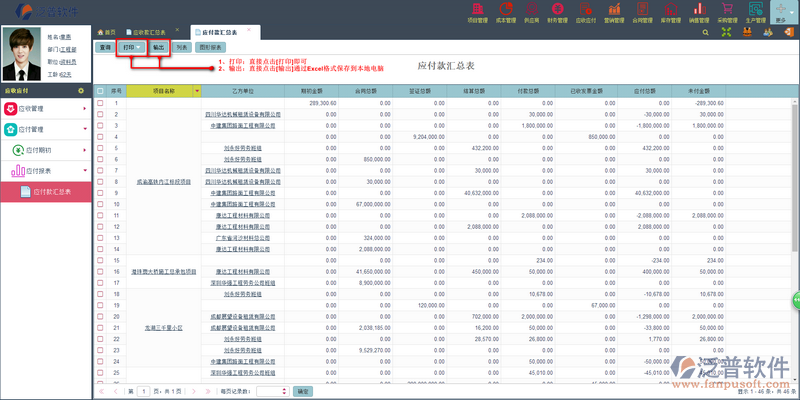Switch to the 首页 home tab
Viewport: 800px width, 400px height.
[x=108, y=32]
